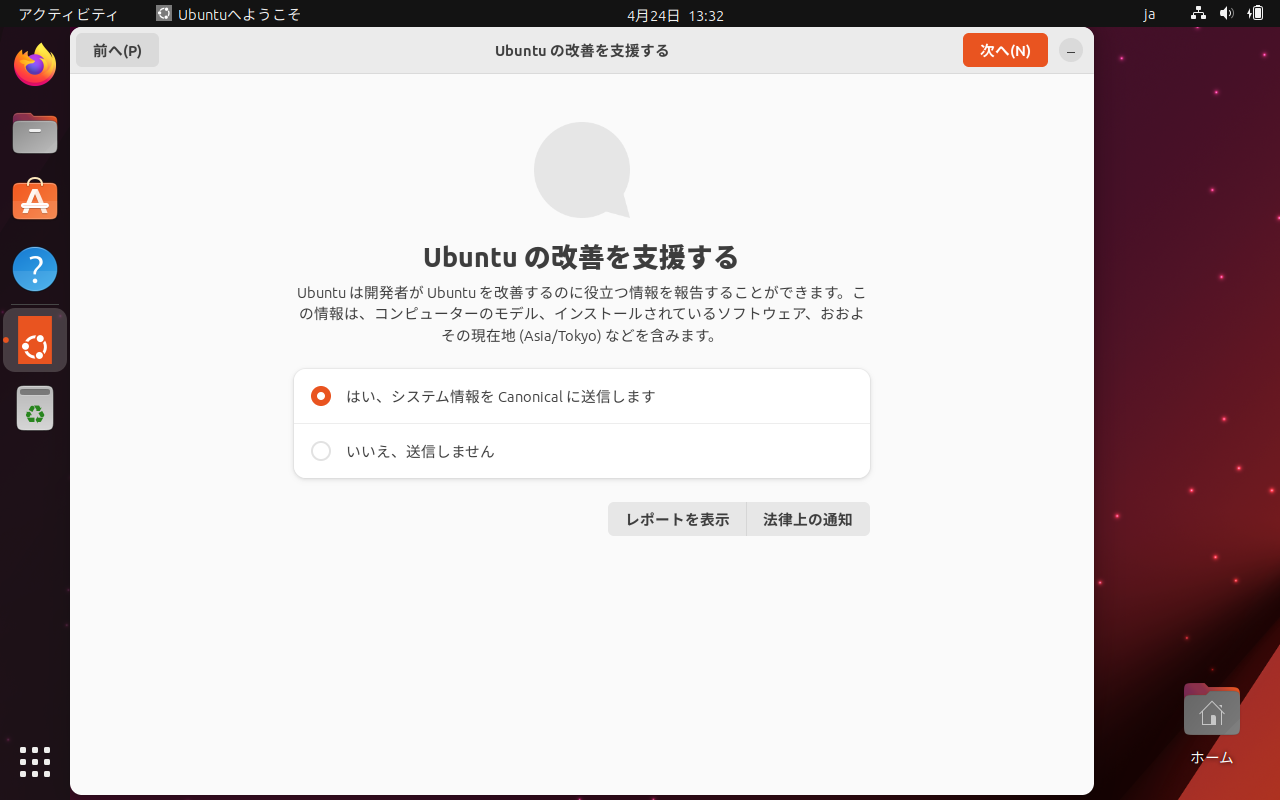Click the Ubuntuへようこそ app menu

click(x=228, y=15)
